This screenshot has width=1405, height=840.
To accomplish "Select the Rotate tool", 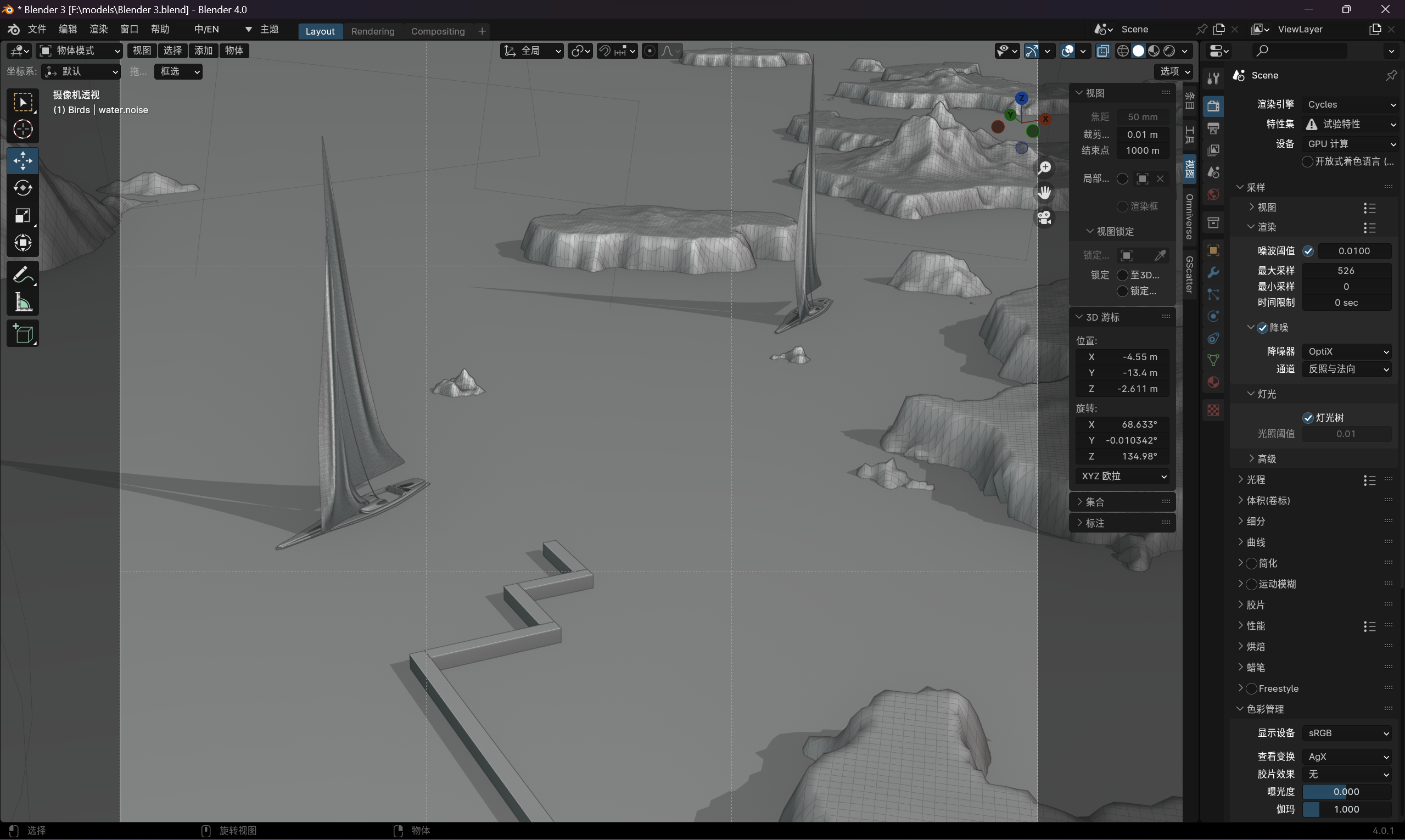I will (23, 188).
